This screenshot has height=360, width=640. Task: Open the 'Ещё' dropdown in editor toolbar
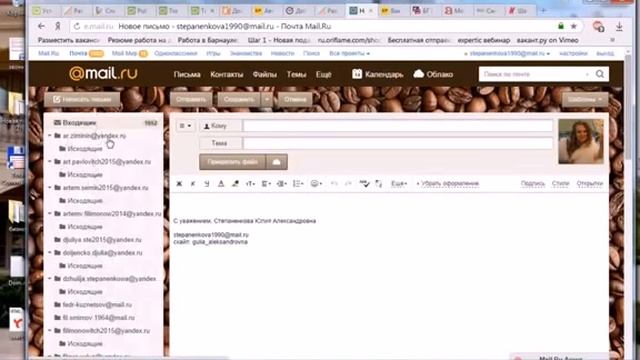coord(399,184)
